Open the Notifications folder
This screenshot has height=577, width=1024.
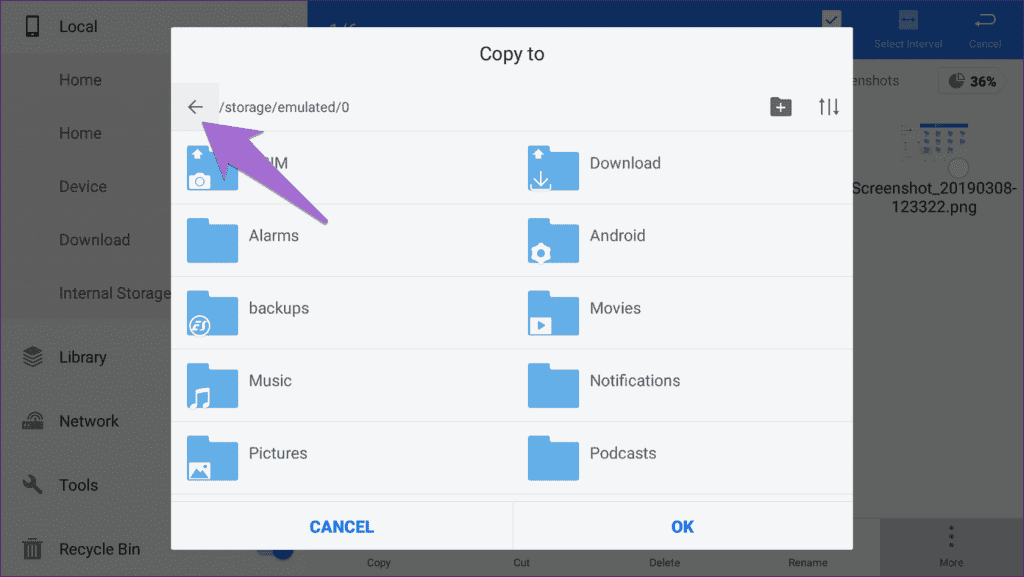(x=682, y=384)
